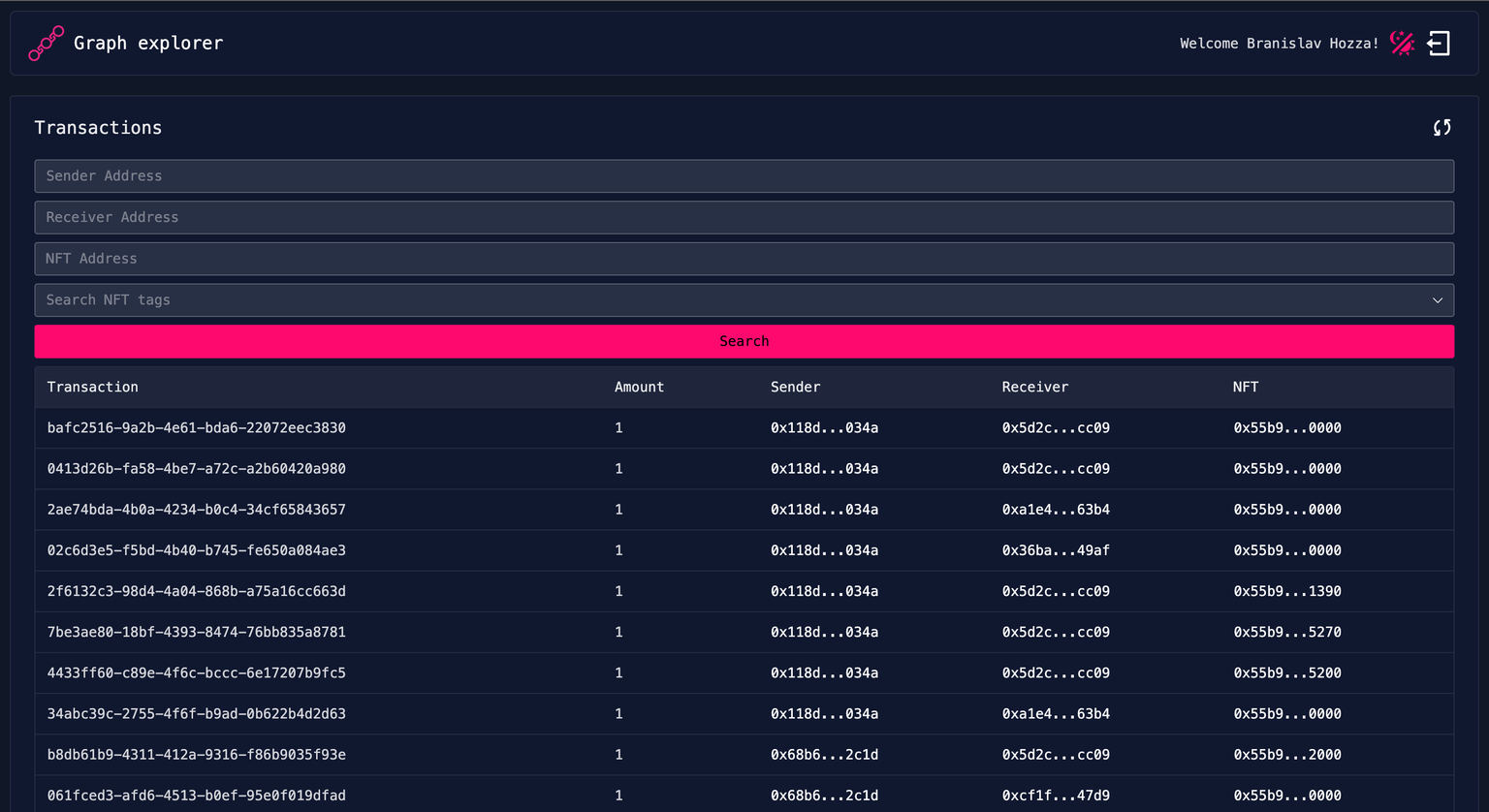The image size is (1489, 812).
Task: Click the Graph explorer title text
Action: coord(148,43)
